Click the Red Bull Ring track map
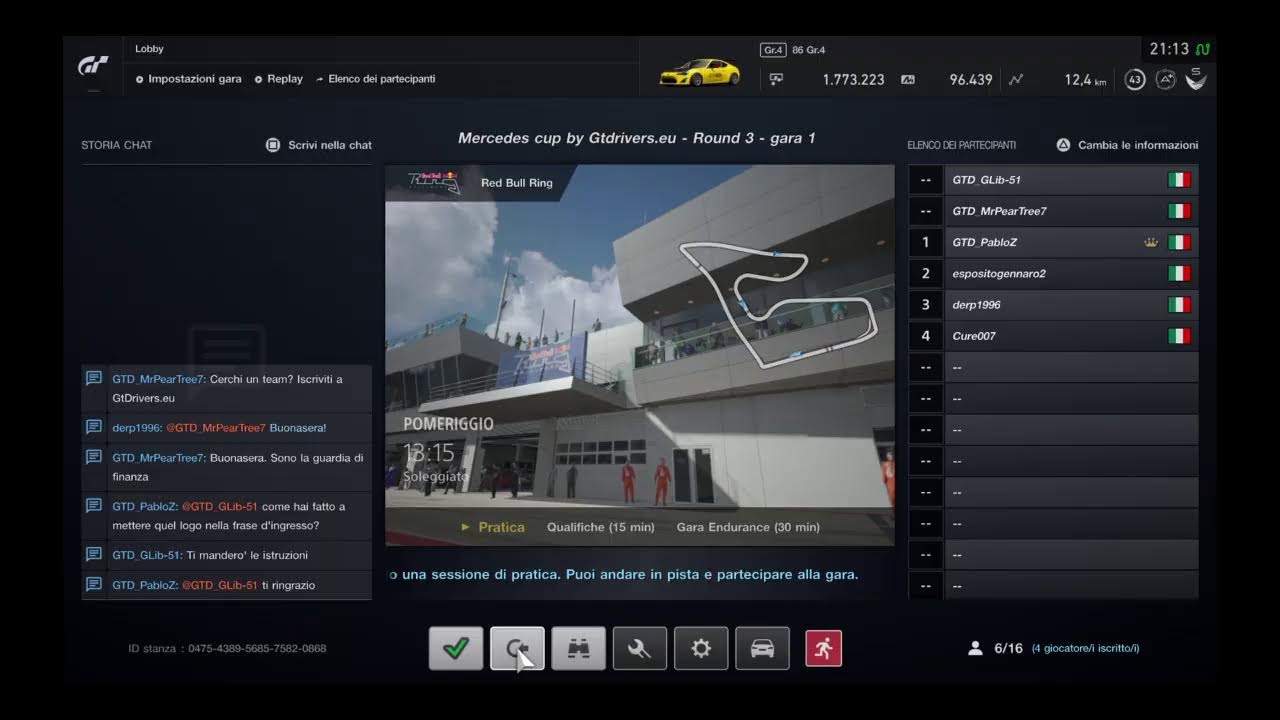The height and width of the screenshot is (720, 1280). click(x=779, y=304)
